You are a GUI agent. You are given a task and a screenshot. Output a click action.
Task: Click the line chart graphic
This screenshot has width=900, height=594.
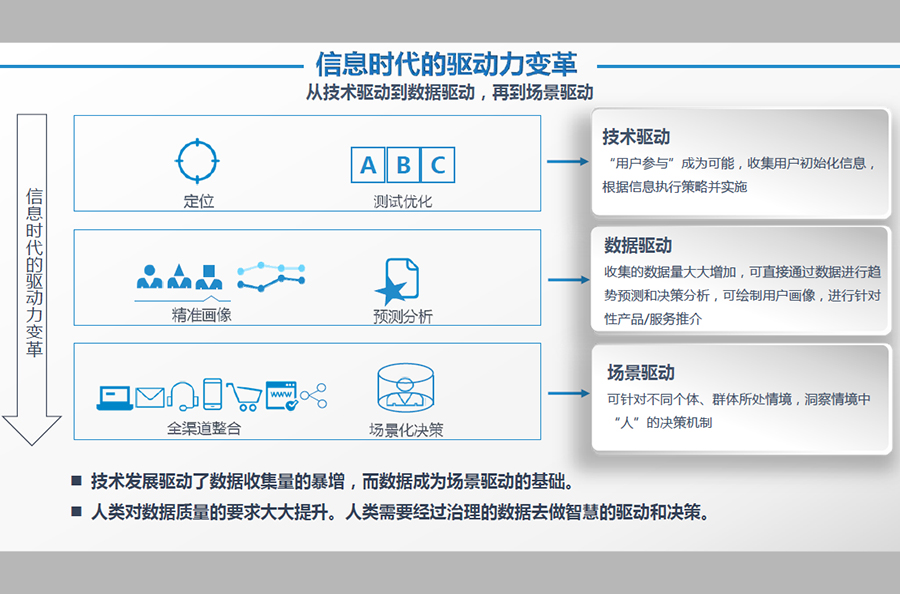[270, 276]
